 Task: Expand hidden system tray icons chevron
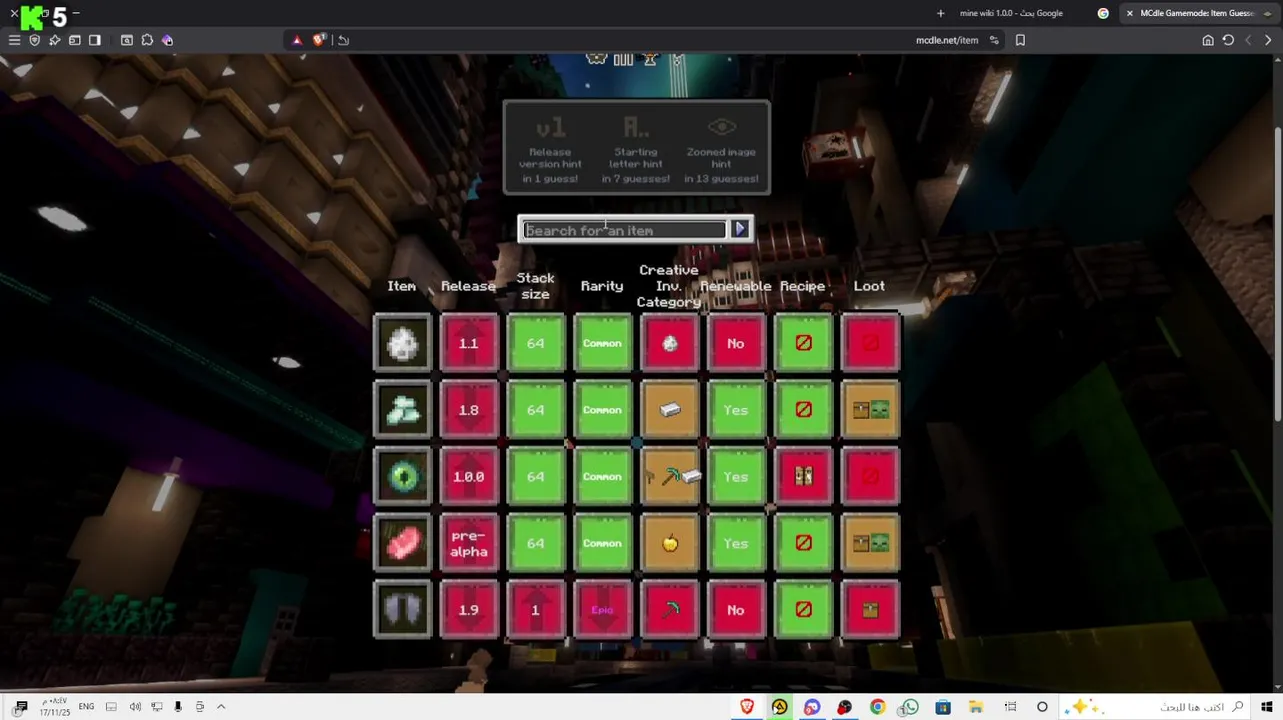[221, 707]
